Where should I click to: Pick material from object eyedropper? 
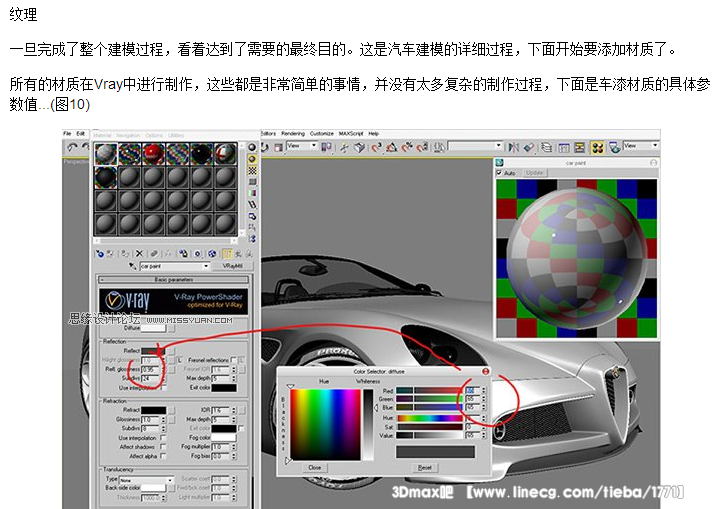(132, 266)
